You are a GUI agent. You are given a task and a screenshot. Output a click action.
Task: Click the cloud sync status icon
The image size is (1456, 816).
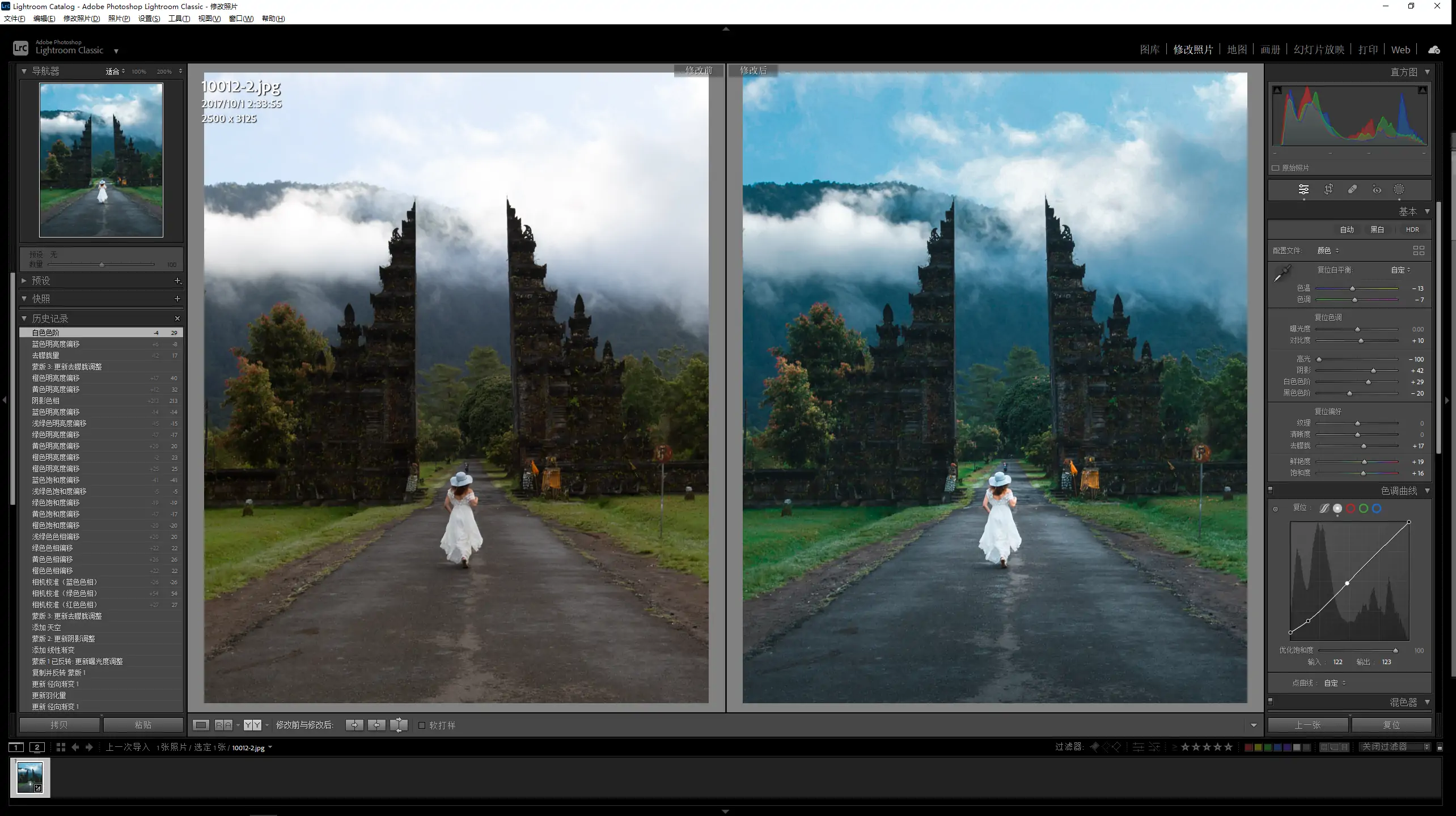point(1434,50)
